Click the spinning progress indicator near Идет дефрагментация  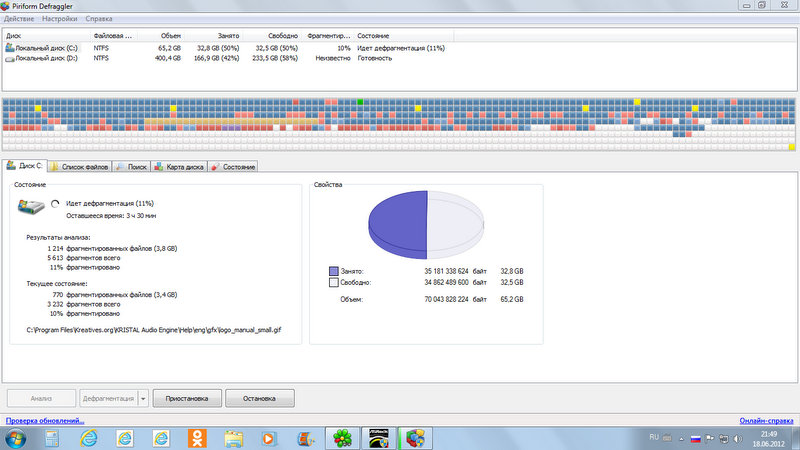coord(55,204)
